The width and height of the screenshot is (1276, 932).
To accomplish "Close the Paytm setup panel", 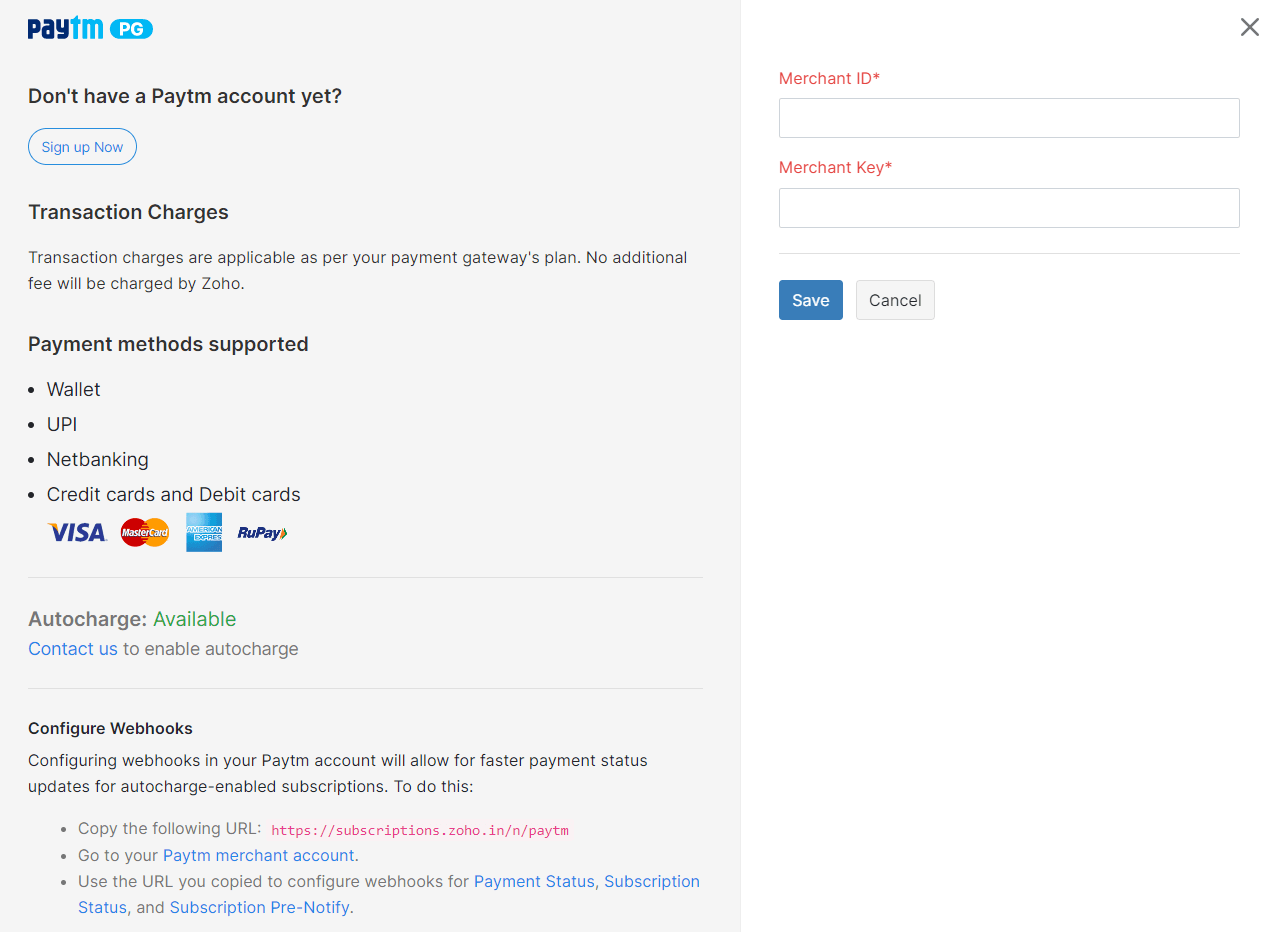I will (1249, 27).
